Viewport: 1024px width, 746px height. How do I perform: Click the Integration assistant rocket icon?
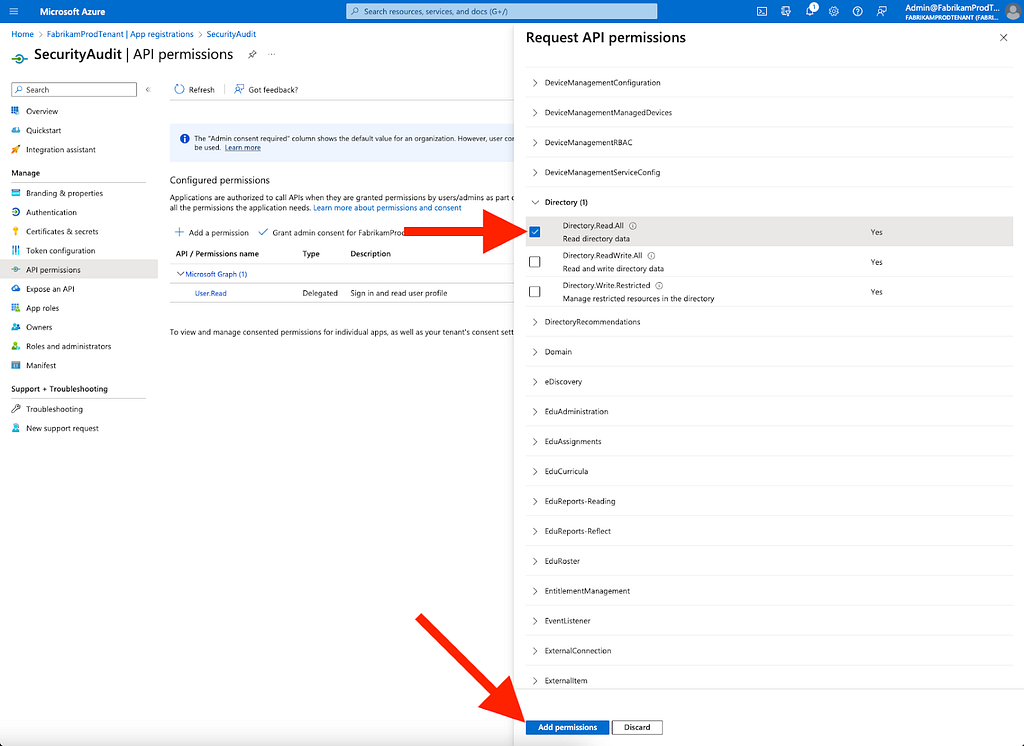pos(16,150)
